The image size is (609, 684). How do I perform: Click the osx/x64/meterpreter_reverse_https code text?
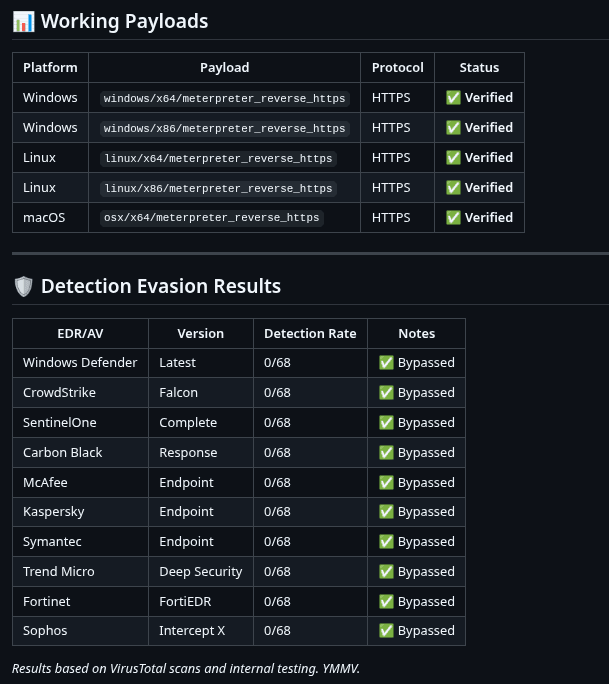(212, 218)
